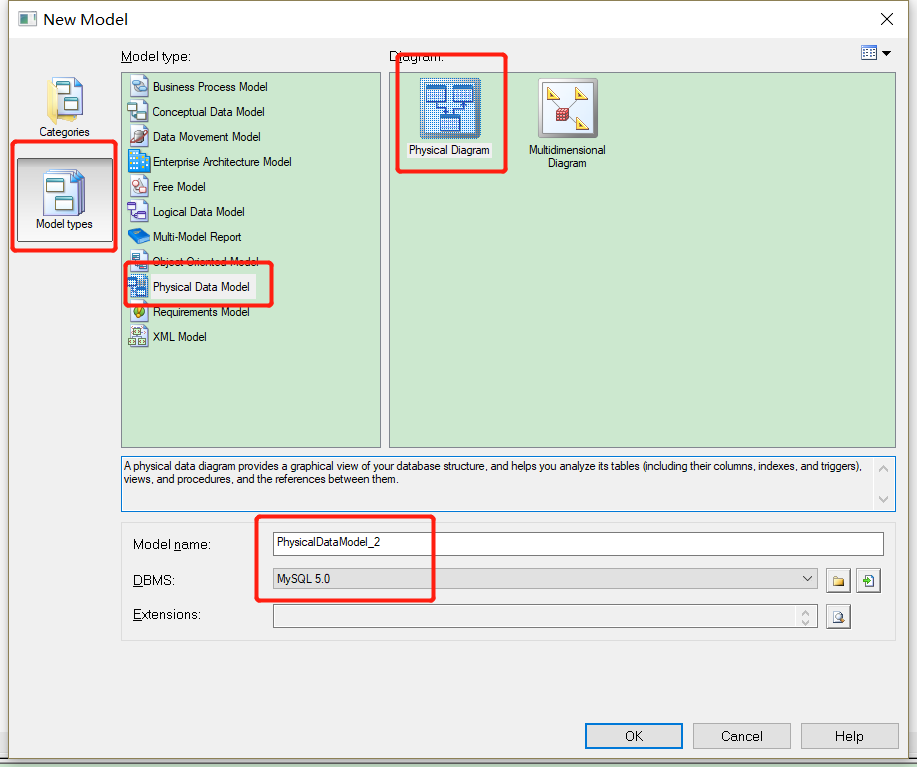
Task: Open the diagram view mode dropdown arrow
Action: (887, 53)
